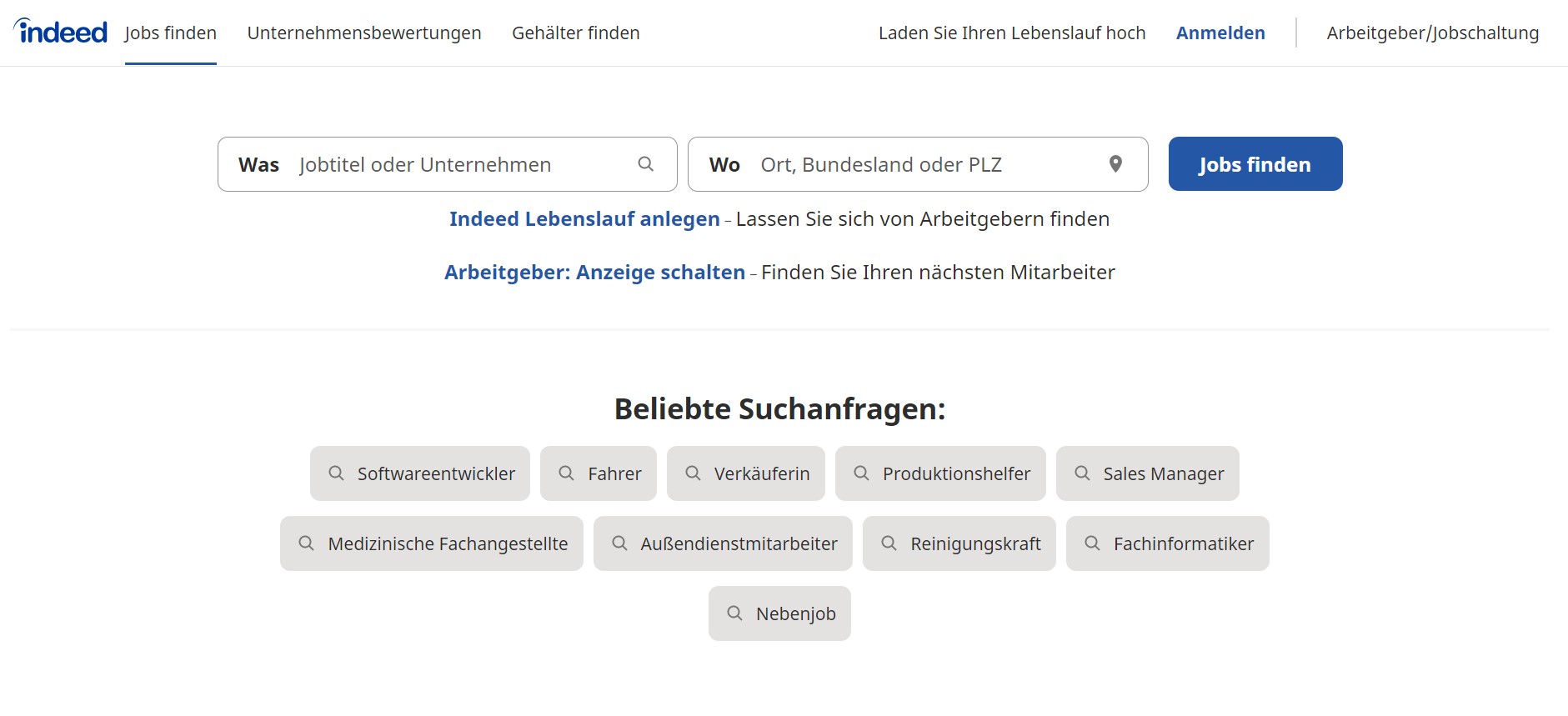This screenshot has width=1568, height=716.
Task: Click the search icon beside Reinigungskraft
Action: point(889,543)
